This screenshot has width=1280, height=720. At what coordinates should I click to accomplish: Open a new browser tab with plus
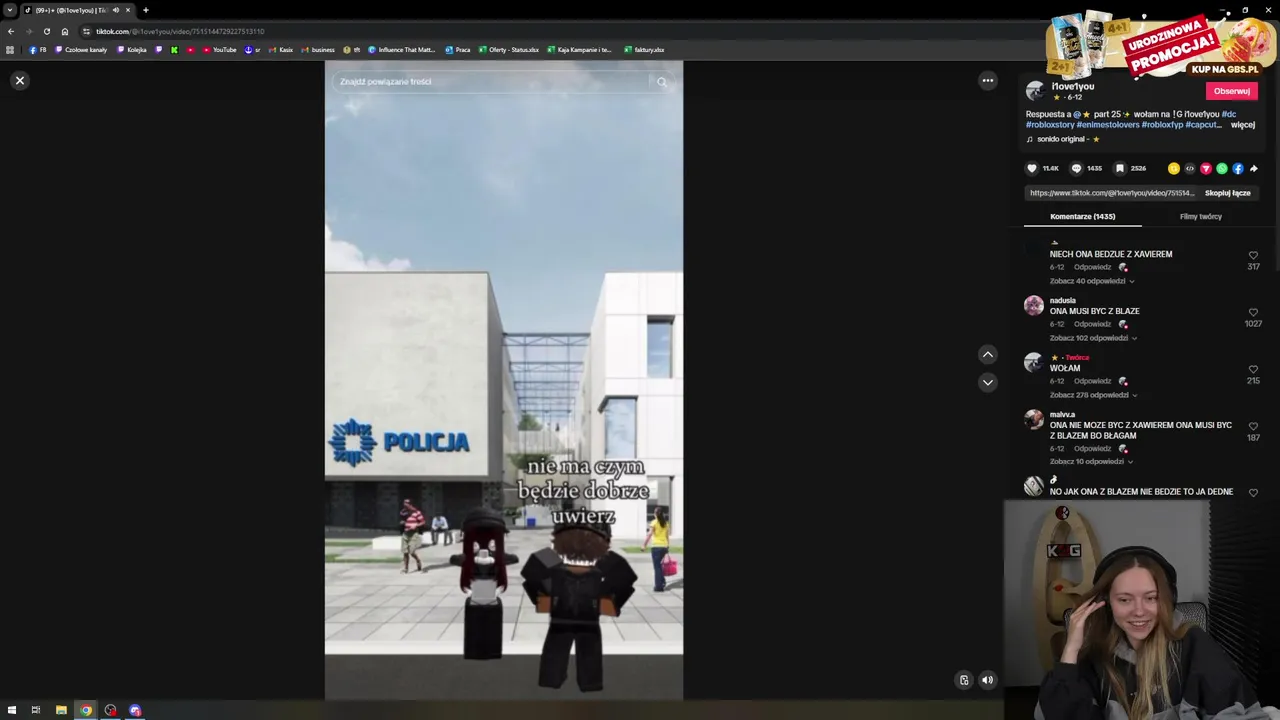(145, 10)
